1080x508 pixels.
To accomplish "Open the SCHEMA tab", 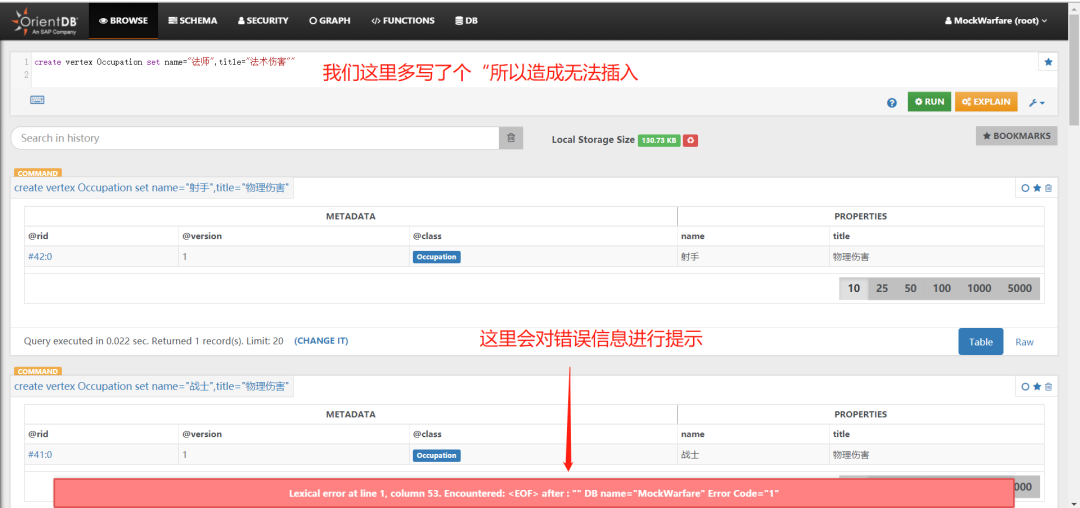I will click(x=192, y=21).
